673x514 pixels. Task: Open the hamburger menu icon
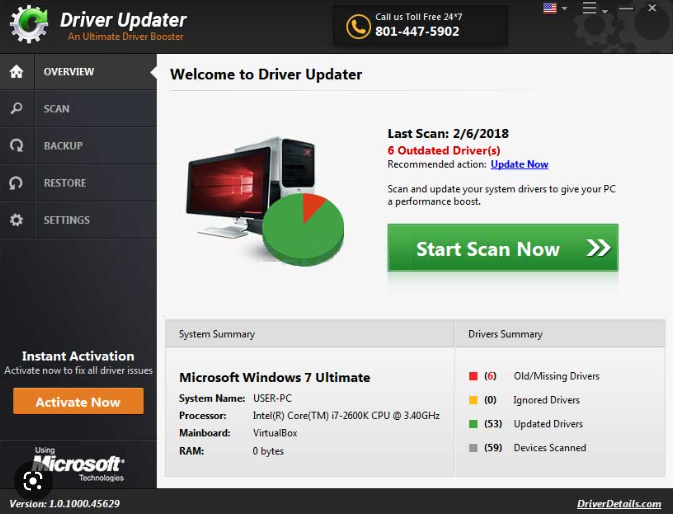[589, 8]
